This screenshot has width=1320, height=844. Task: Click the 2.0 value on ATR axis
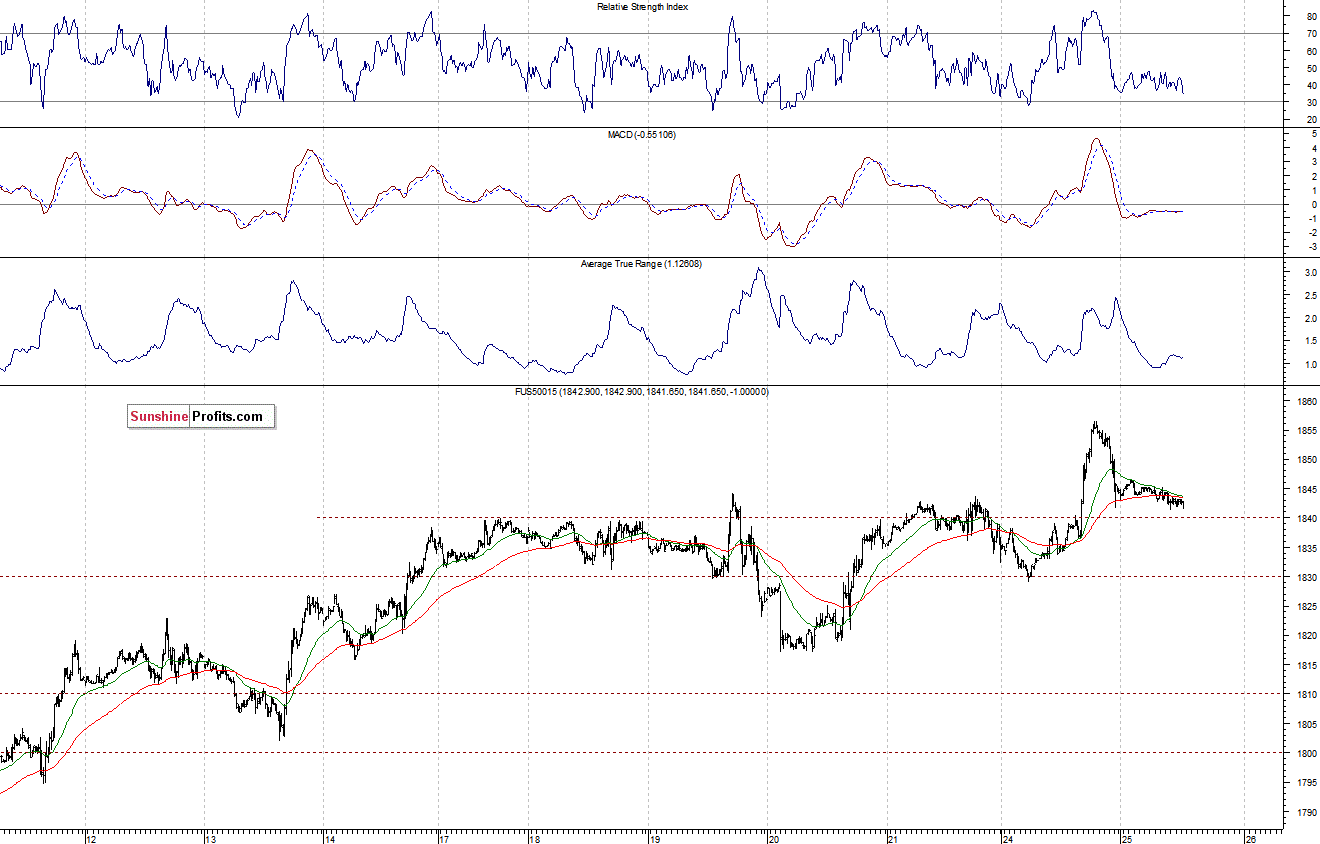pyautogui.click(x=1309, y=318)
